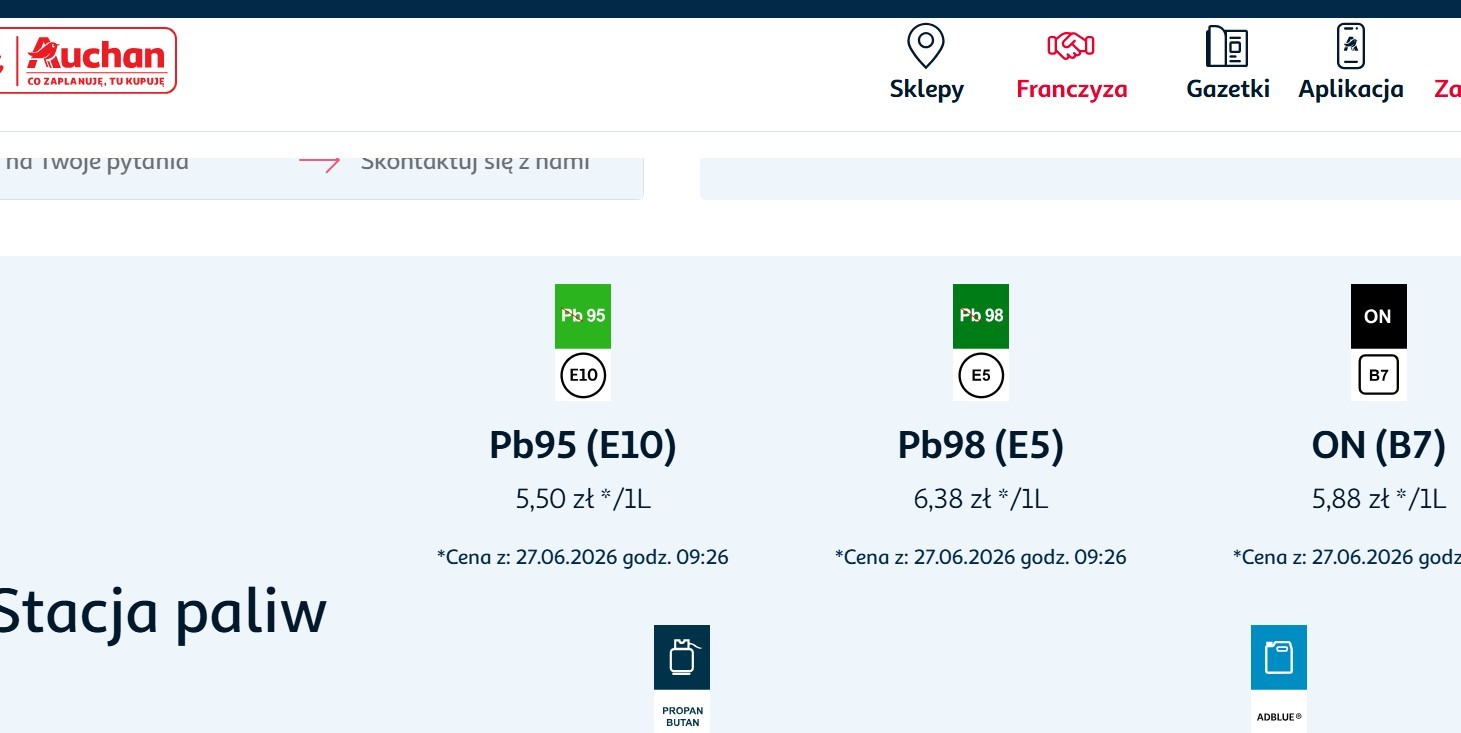Click the Franczyza handshake icon
Image resolution: width=1461 pixels, height=733 pixels.
pyautogui.click(x=1071, y=46)
